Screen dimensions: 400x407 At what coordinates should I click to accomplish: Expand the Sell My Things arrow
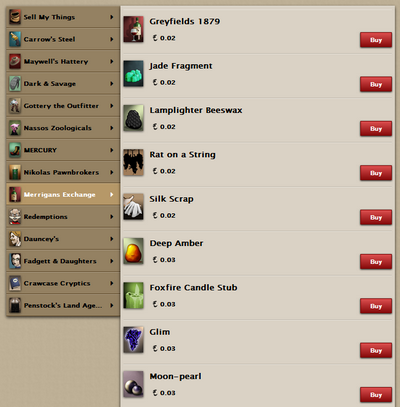[112, 17]
